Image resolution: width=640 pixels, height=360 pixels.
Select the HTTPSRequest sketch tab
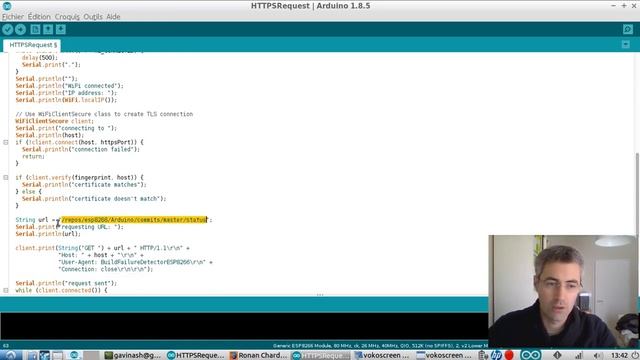pos(32,45)
